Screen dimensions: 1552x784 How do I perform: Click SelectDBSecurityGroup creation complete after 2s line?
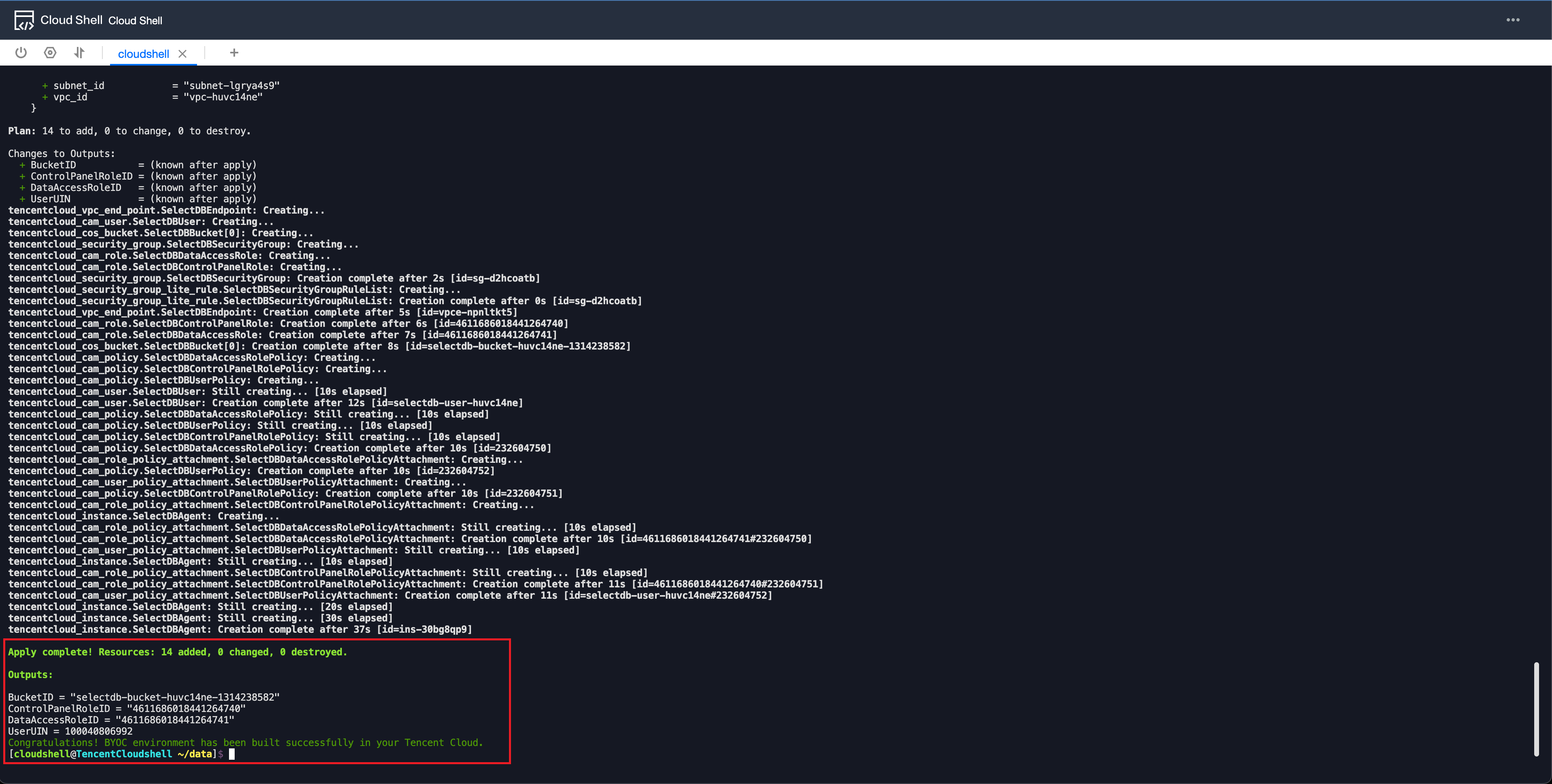pyautogui.click(x=274, y=278)
